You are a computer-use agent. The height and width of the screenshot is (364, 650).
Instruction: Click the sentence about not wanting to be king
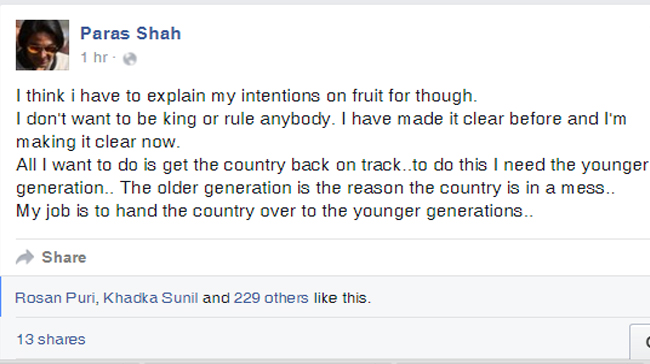(175, 119)
